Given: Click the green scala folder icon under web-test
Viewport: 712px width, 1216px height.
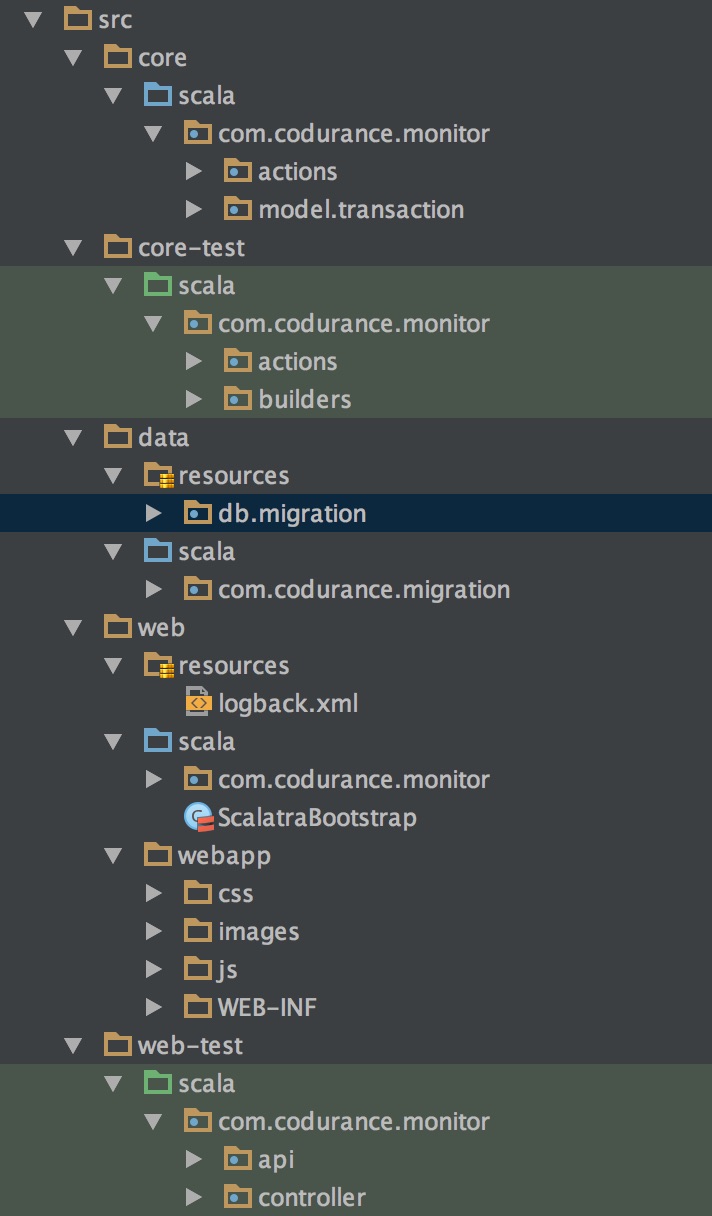Looking at the screenshot, I should coord(158,1083).
